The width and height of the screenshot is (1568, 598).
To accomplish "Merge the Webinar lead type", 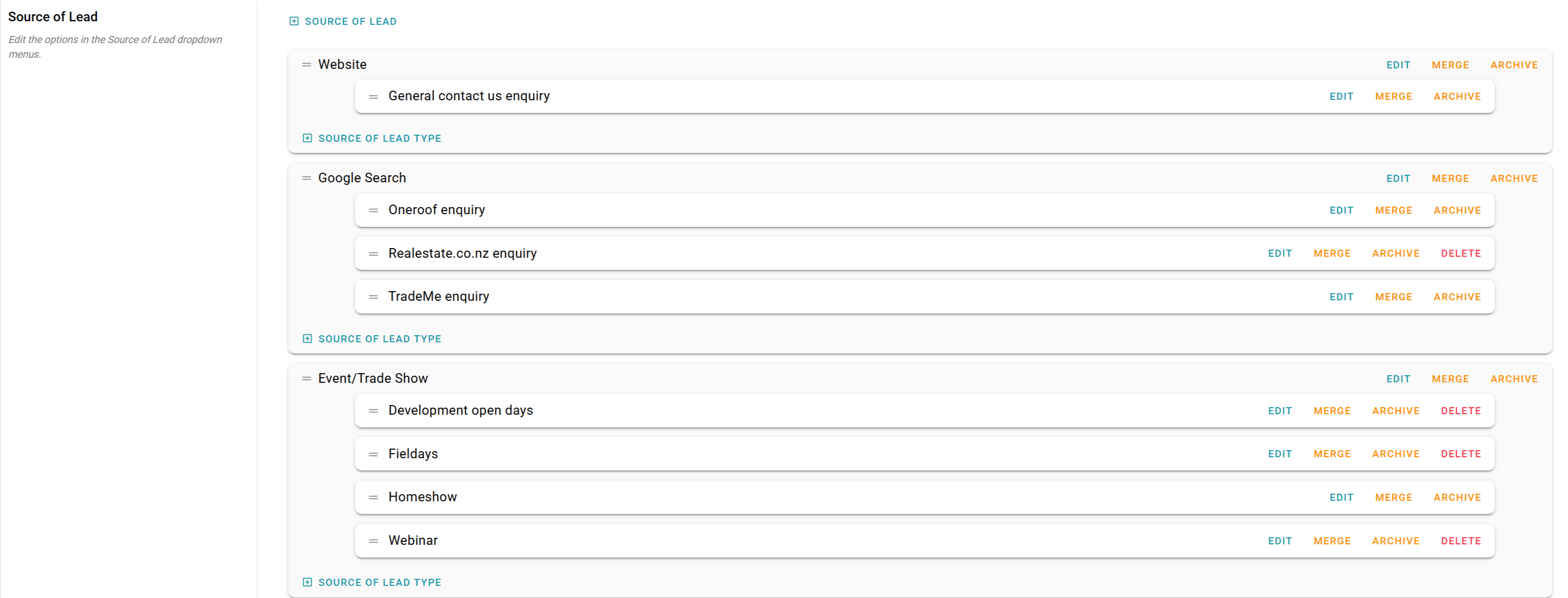I will [1332, 541].
